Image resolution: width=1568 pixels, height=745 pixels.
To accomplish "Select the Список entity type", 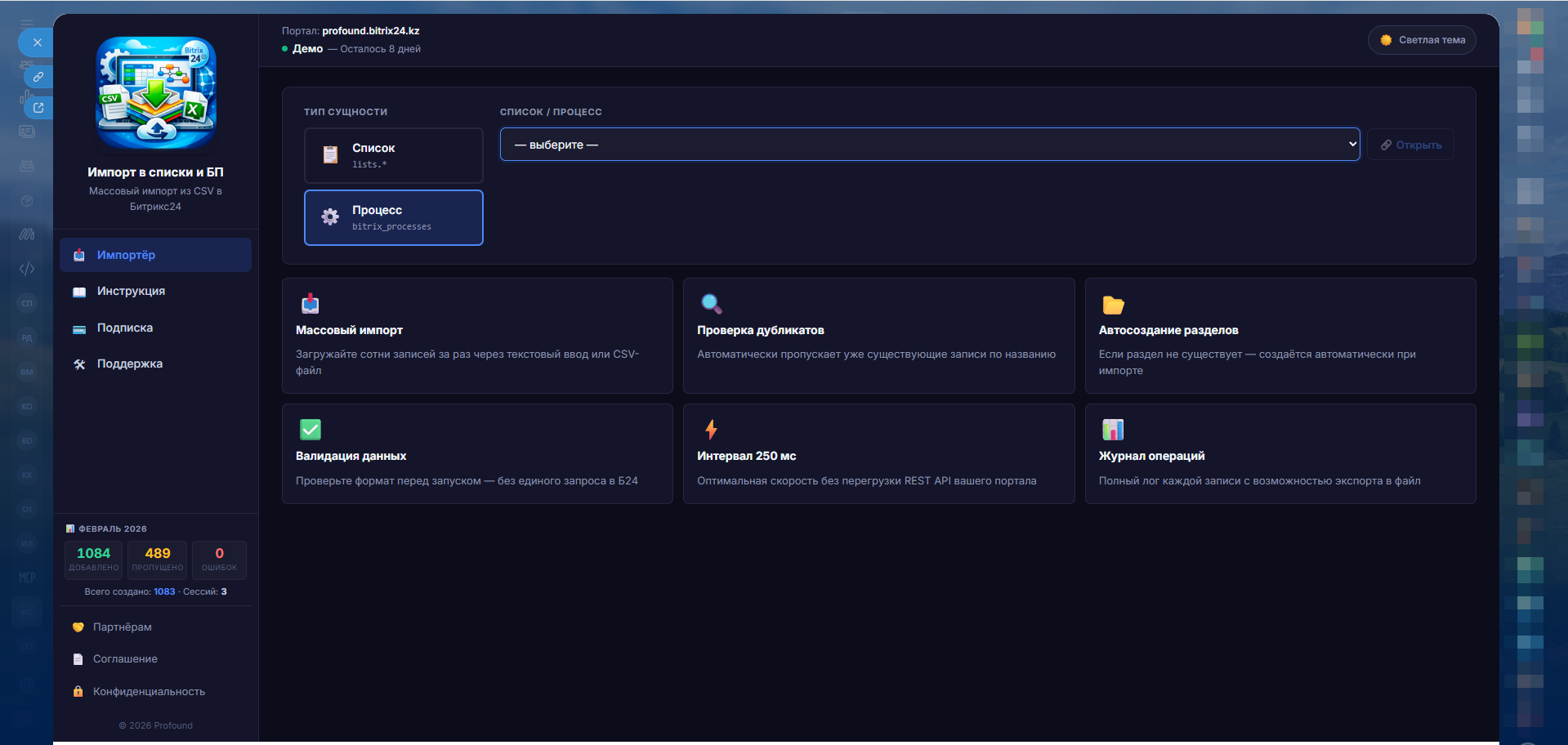I will click(393, 155).
